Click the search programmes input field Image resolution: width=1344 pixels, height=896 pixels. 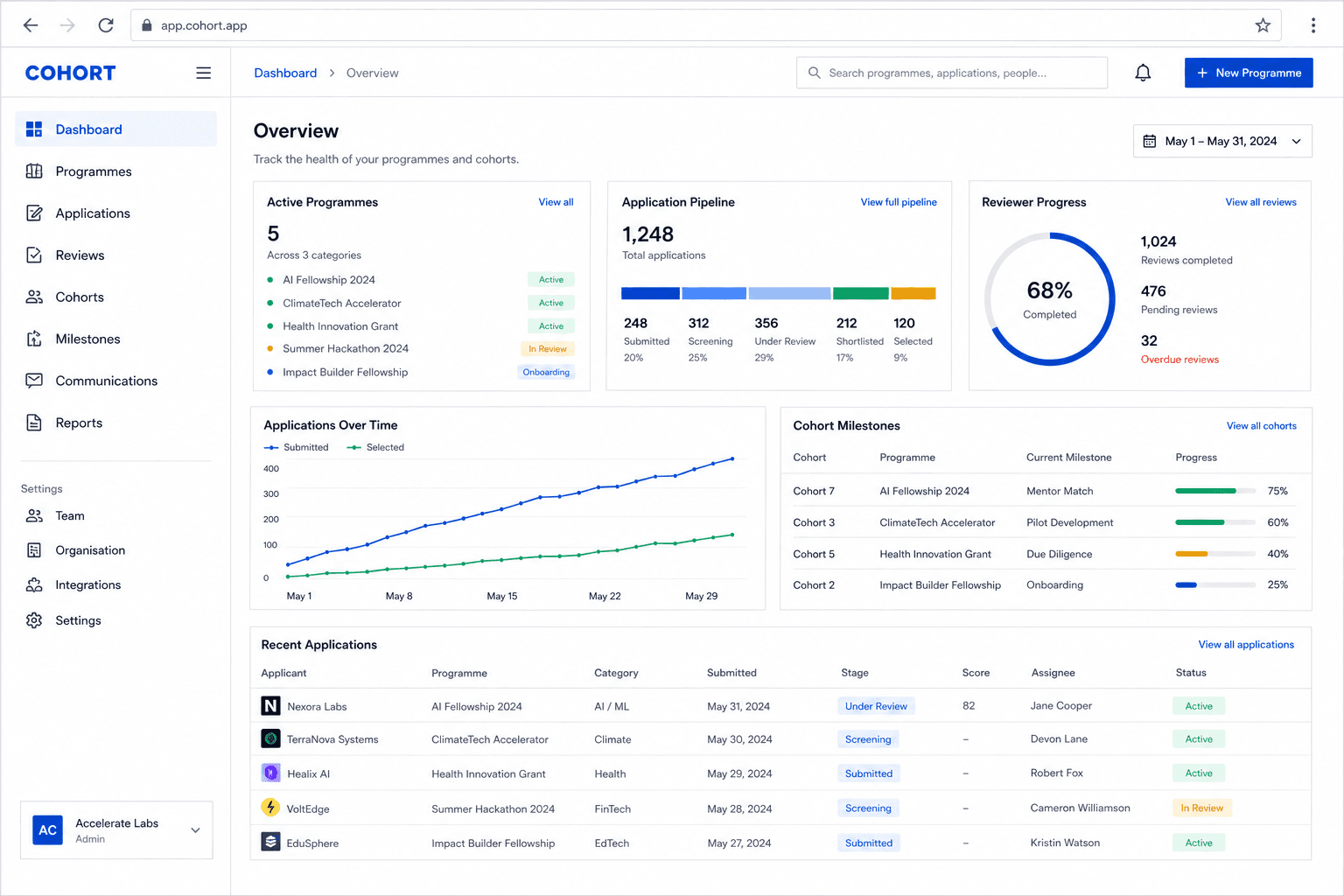click(952, 73)
